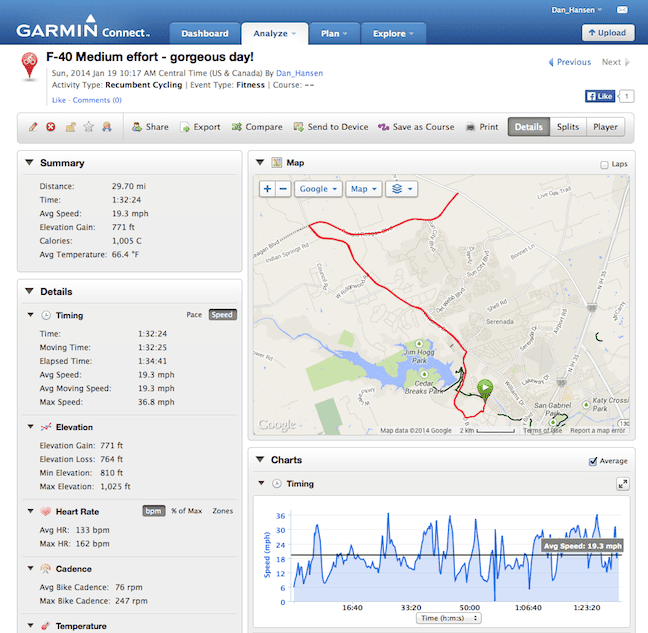648x633 pixels.
Task: Click the red delete activity icon
Action: tap(51, 127)
